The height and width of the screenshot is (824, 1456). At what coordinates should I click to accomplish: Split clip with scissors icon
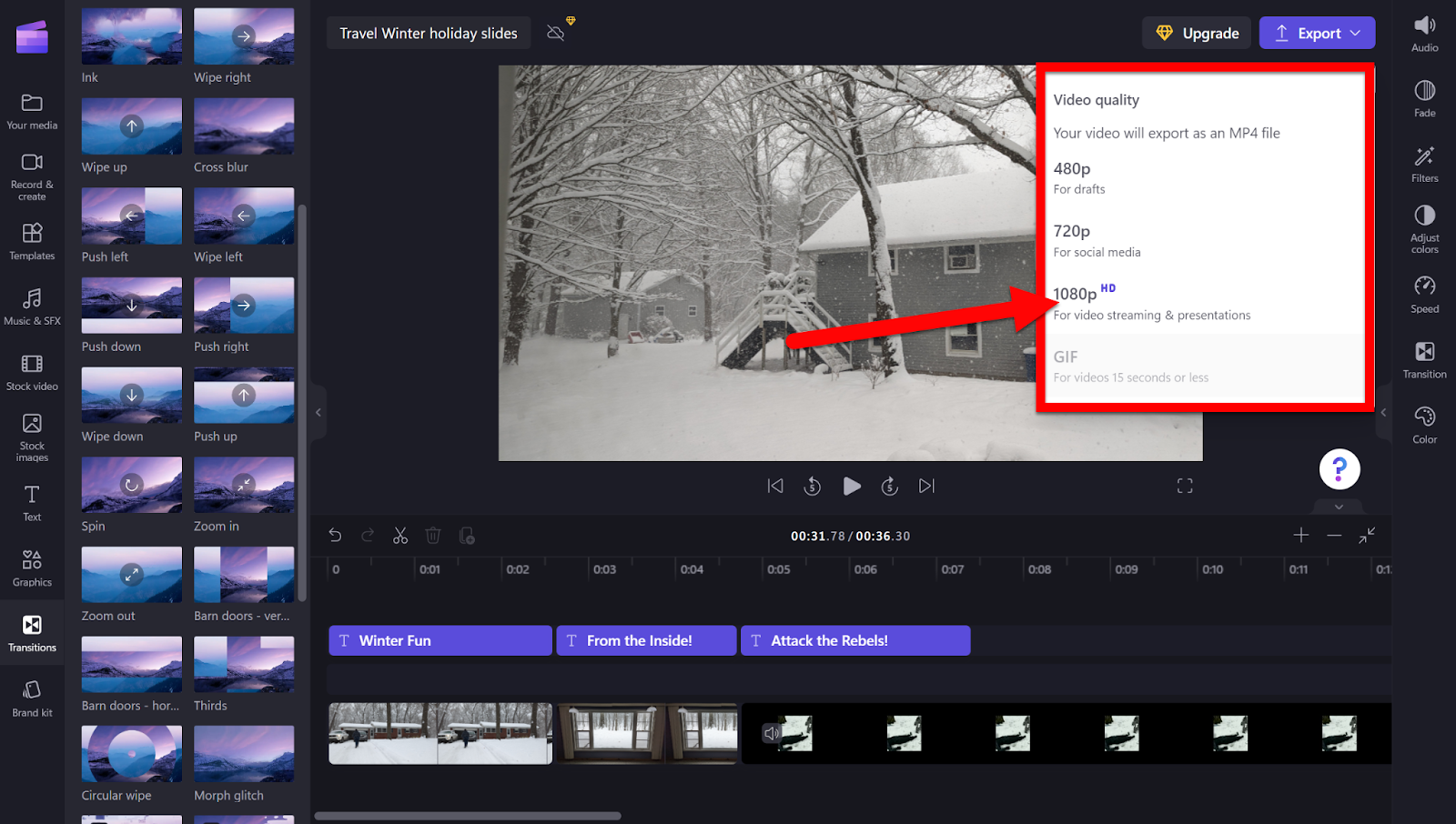click(x=400, y=536)
